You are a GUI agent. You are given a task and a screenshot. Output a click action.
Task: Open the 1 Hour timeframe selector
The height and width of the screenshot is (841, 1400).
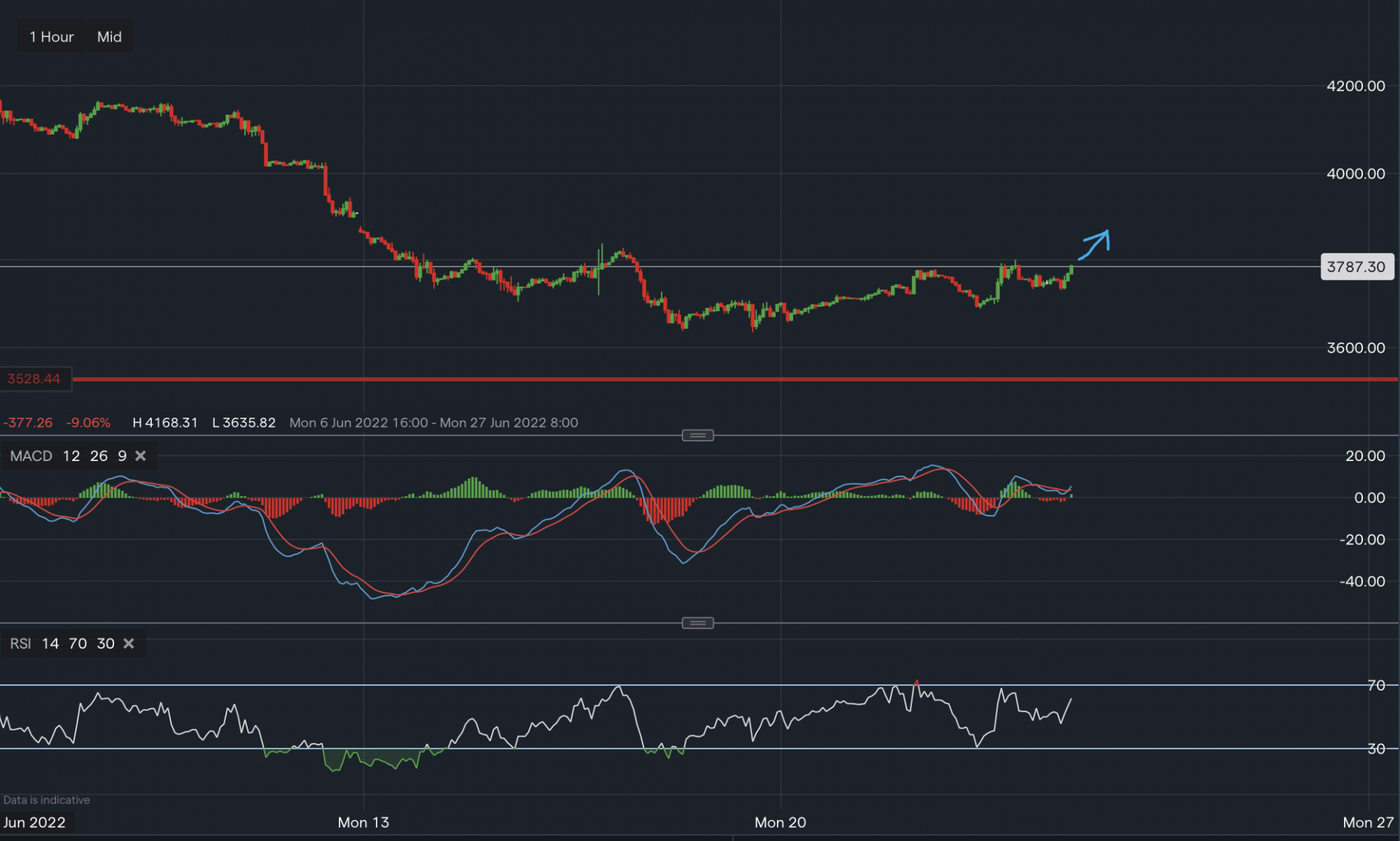[50, 36]
